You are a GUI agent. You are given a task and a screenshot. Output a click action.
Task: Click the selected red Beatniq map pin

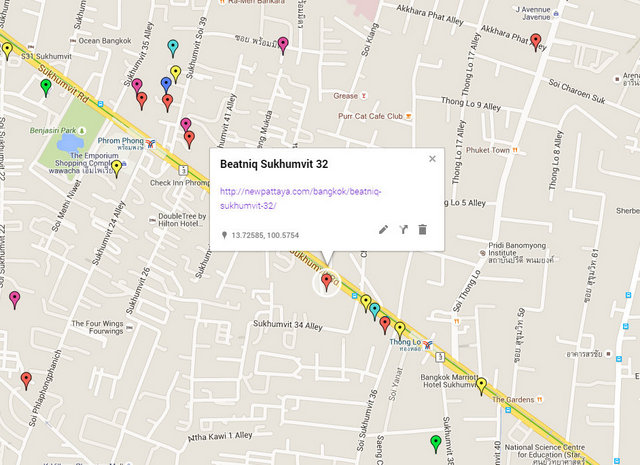click(x=327, y=283)
